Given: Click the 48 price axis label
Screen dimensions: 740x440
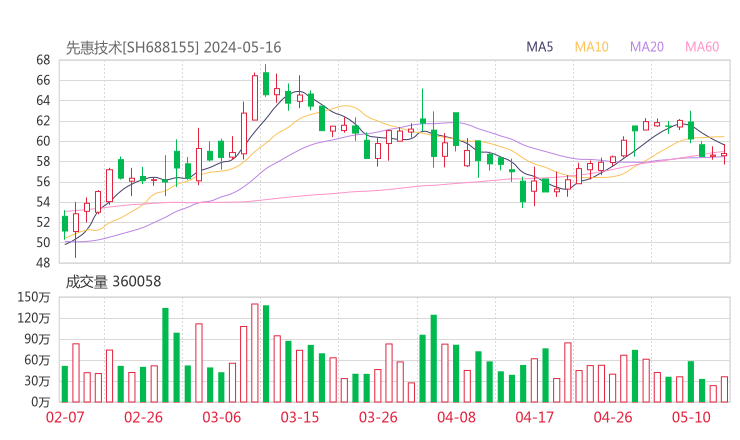Looking at the screenshot, I should pyautogui.click(x=43, y=263).
